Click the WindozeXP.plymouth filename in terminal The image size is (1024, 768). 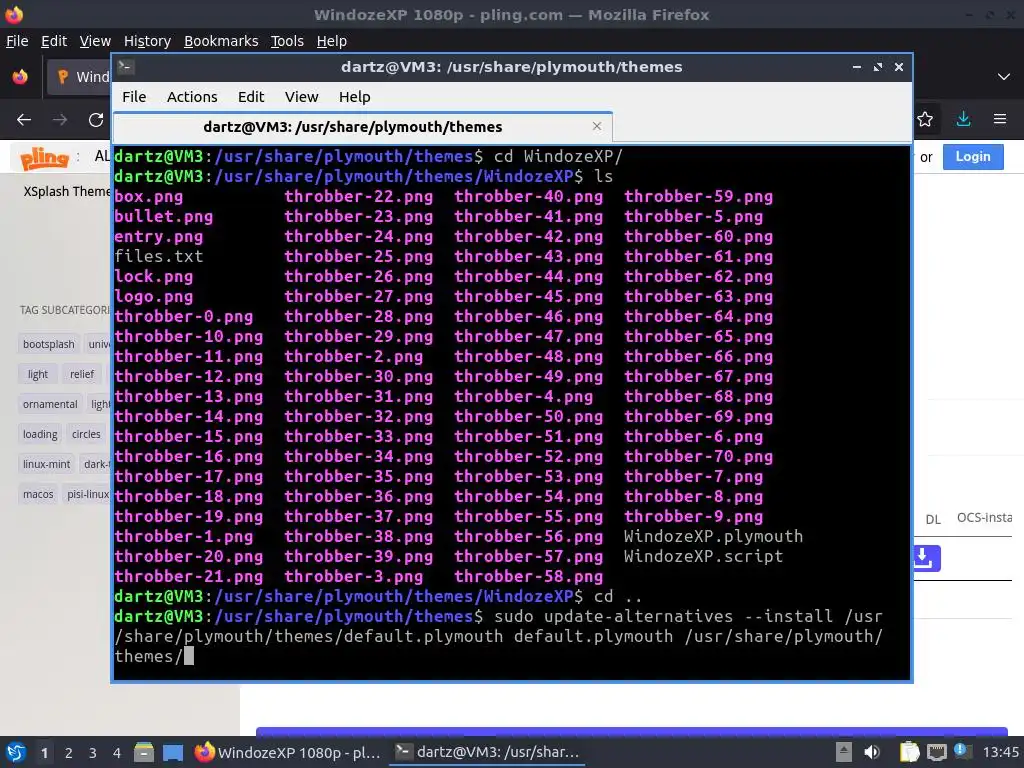pyautogui.click(x=713, y=536)
